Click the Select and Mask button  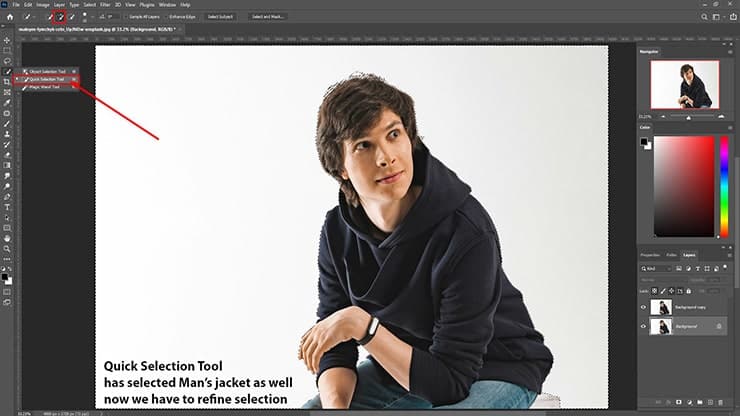pos(266,17)
